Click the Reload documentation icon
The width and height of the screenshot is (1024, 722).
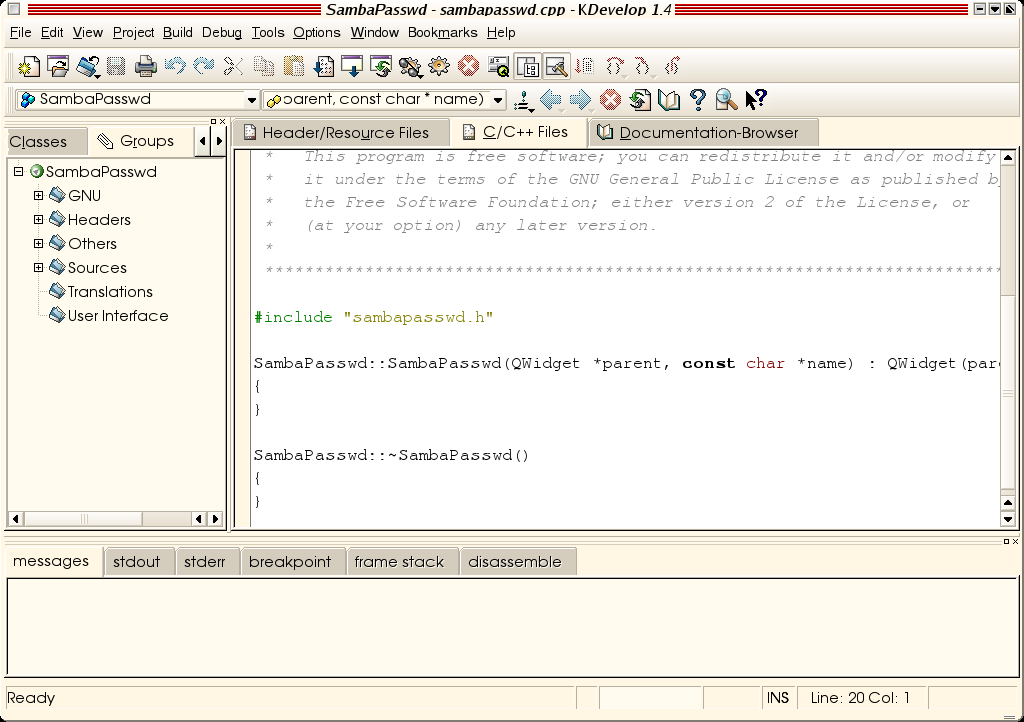tap(640, 100)
